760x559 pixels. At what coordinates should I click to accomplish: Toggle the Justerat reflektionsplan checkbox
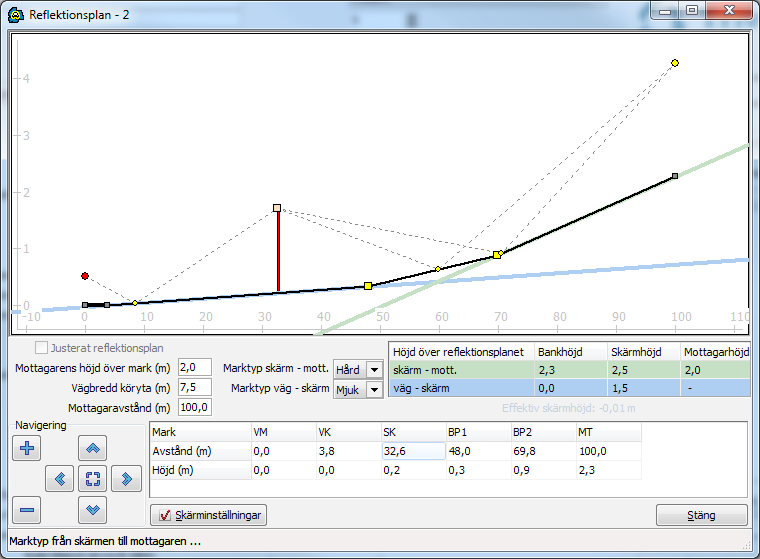click(x=42, y=348)
